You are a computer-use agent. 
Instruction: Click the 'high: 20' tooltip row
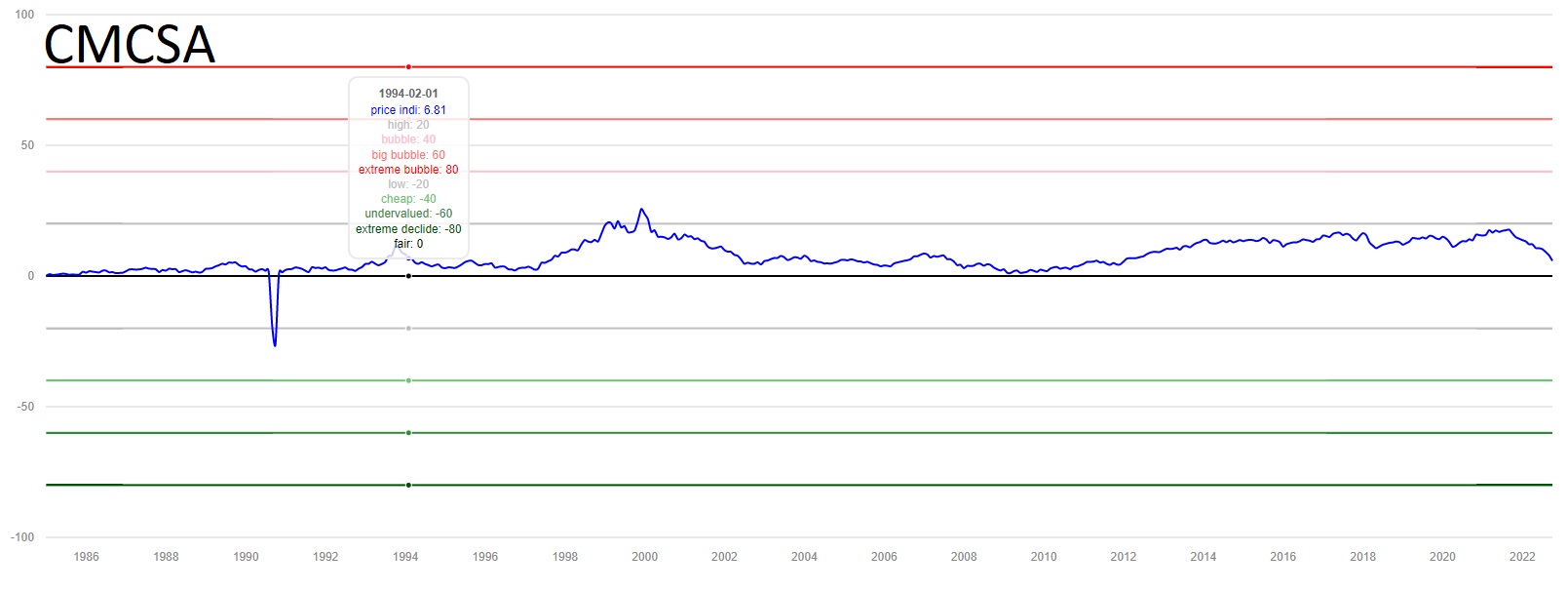pos(408,125)
